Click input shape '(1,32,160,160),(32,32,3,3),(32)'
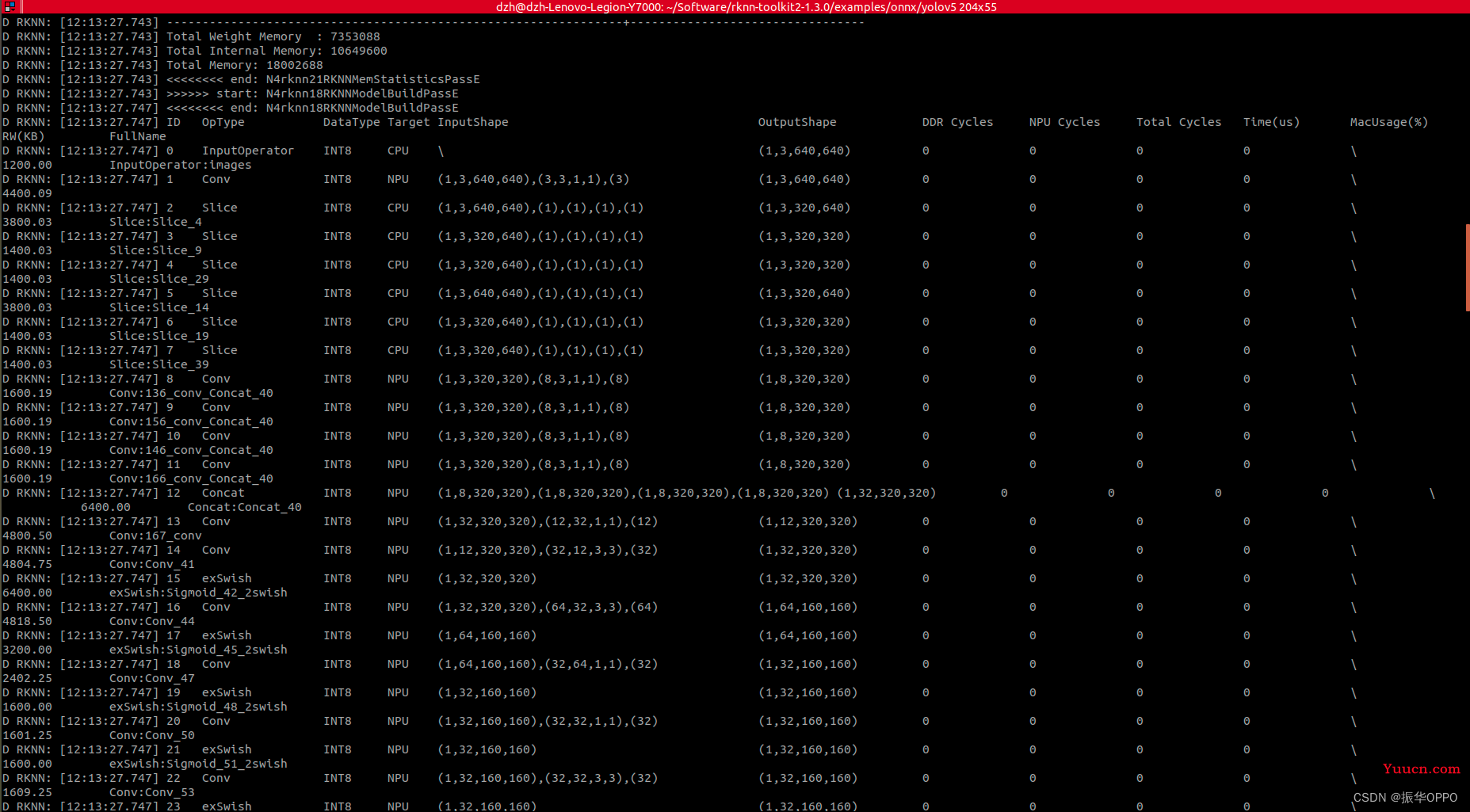The height and width of the screenshot is (812, 1470). click(x=548, y=778)
